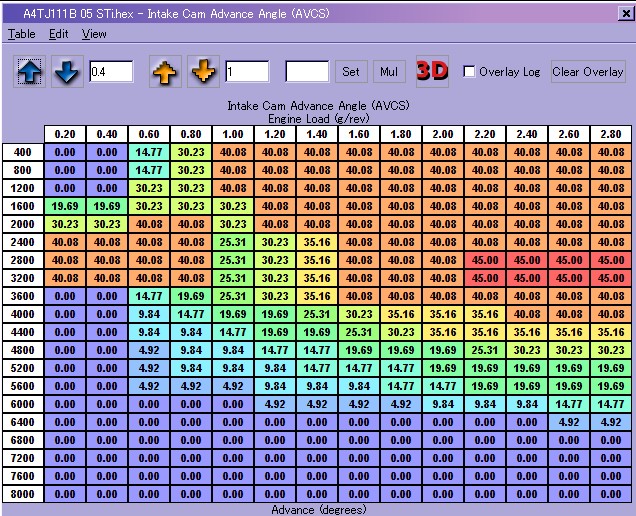This screenshot has width=636, height=516.
Task: Select the 1.60 engine load column header
Action: click(359, 134)
